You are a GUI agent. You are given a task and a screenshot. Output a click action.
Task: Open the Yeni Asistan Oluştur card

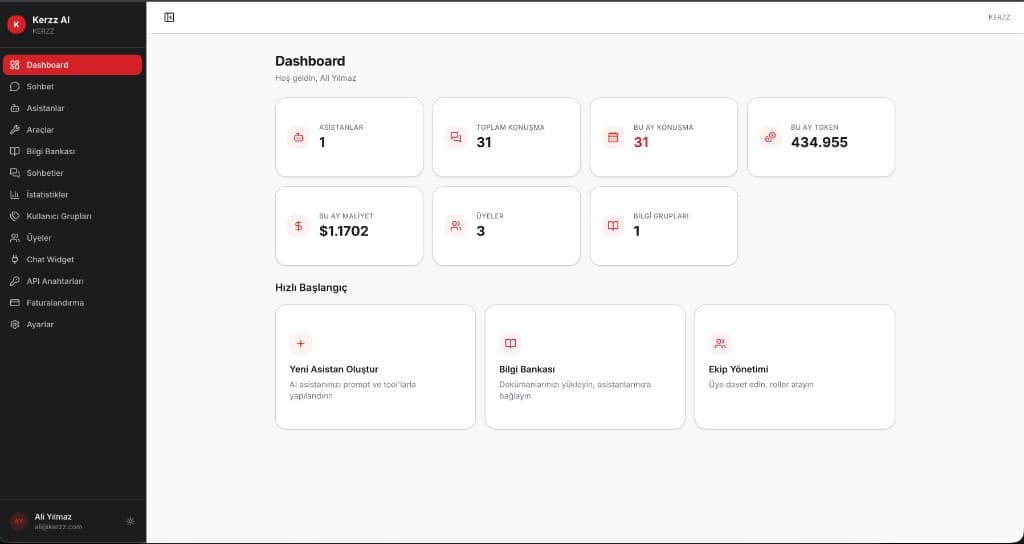click(376, 367)
